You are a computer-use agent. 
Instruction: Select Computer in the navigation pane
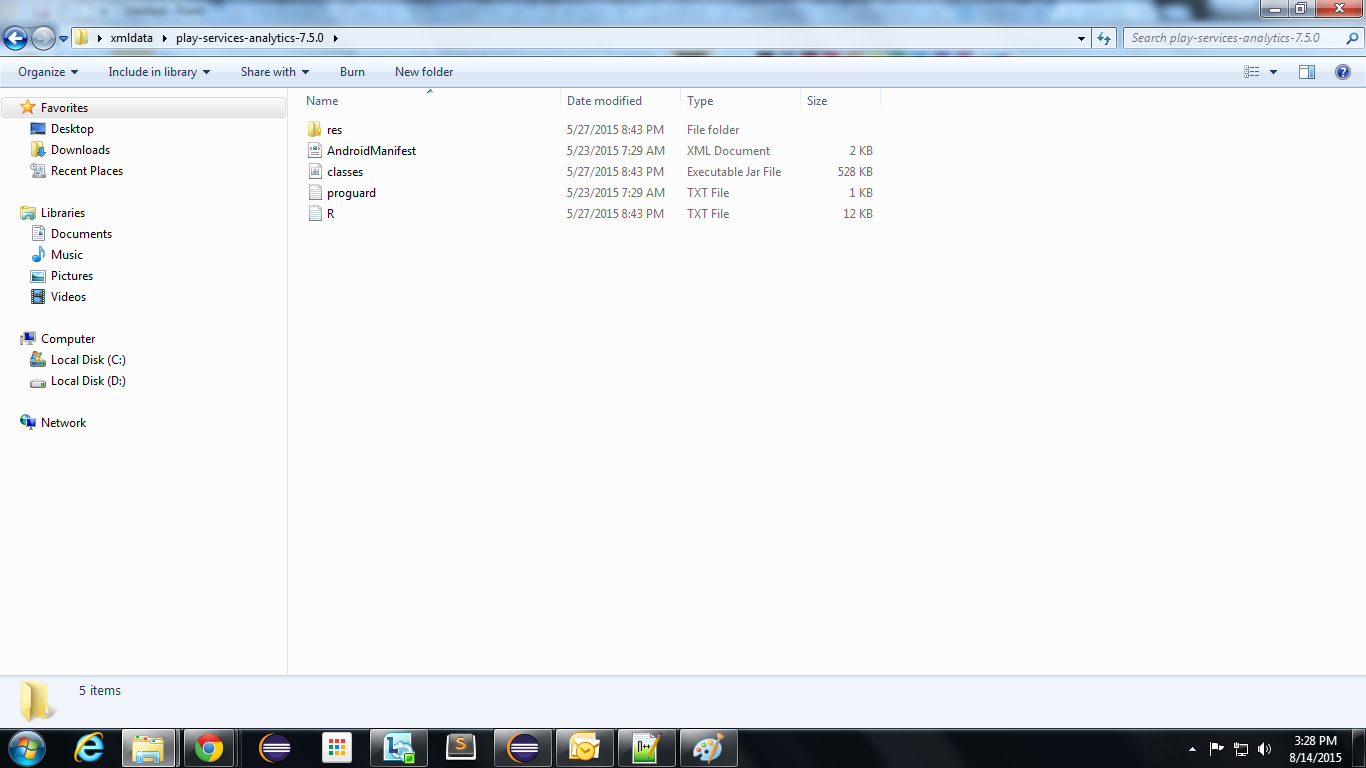click(68, 339)
